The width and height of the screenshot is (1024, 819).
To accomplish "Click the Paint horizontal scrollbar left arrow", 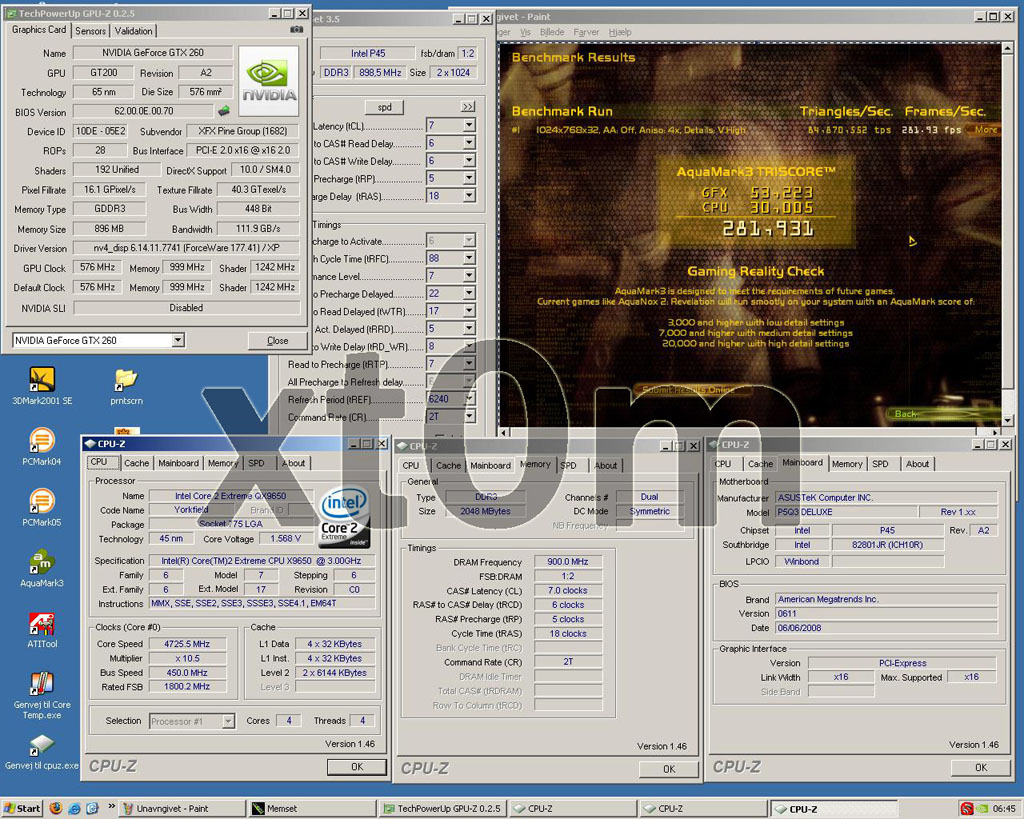I will 503,432.
